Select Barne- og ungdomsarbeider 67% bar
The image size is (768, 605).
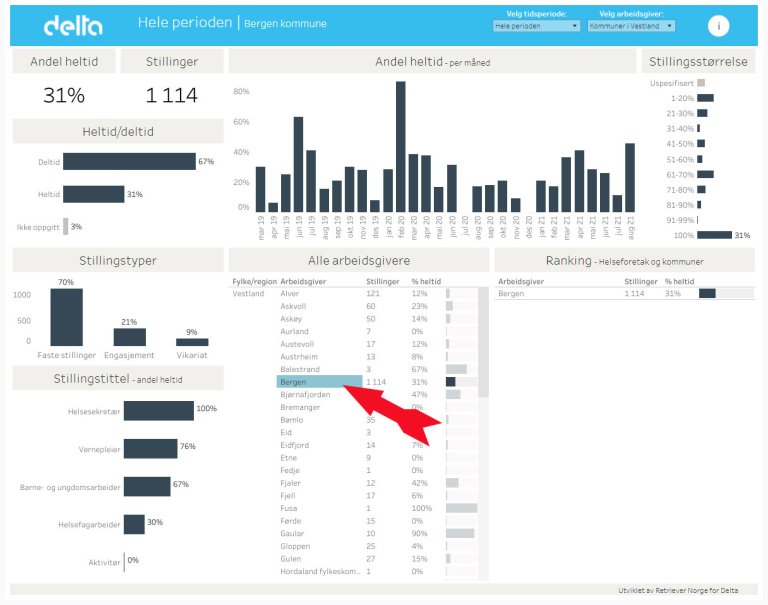tap(147, 486)
